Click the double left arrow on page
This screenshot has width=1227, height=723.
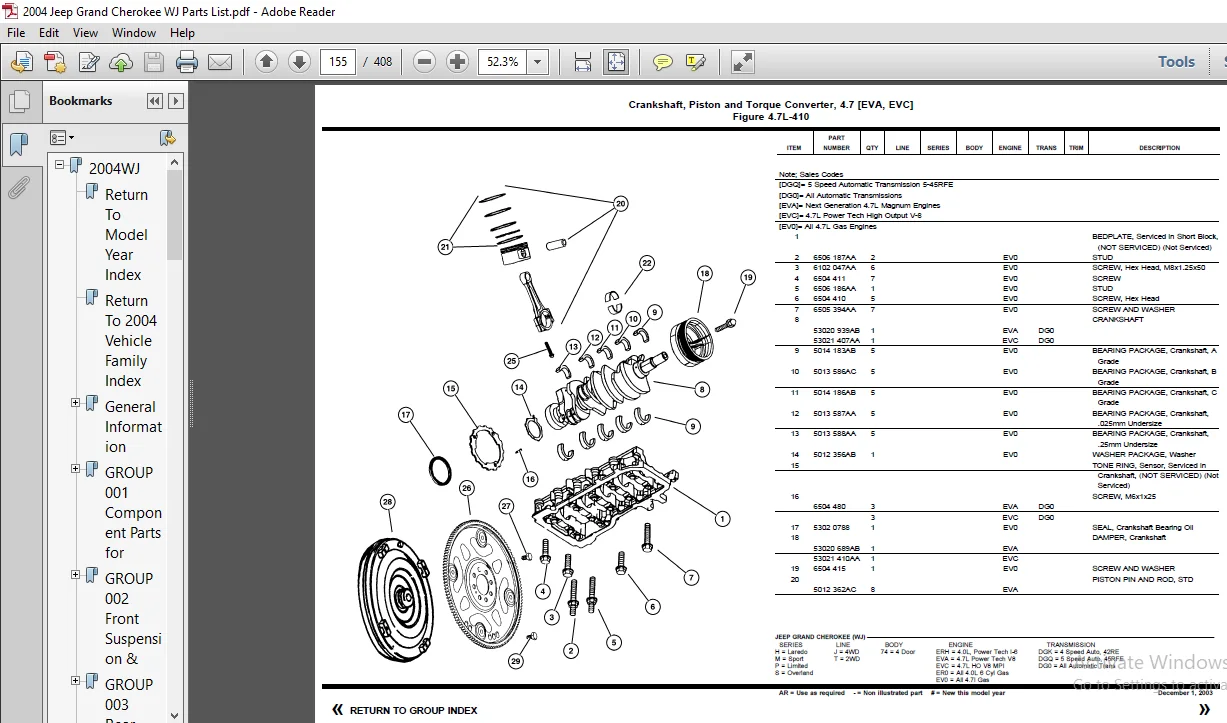(x=337, y=710)
